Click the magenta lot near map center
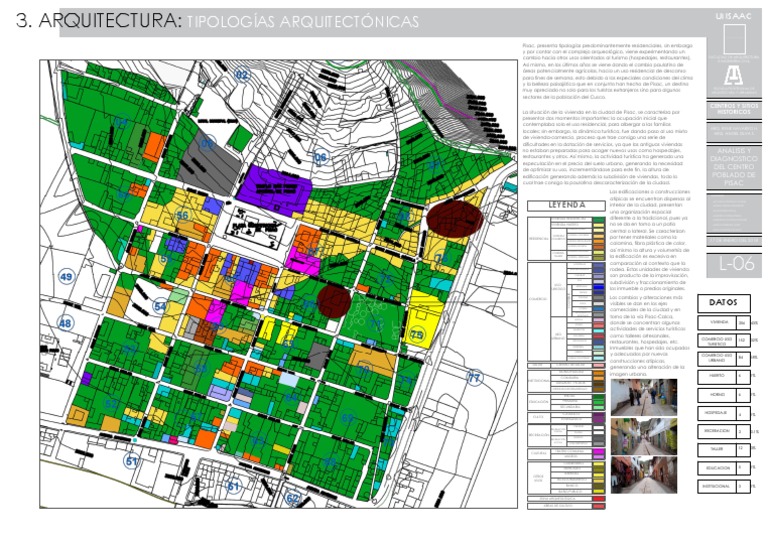Screen dimensions: 768x542 tap(300, 262)
